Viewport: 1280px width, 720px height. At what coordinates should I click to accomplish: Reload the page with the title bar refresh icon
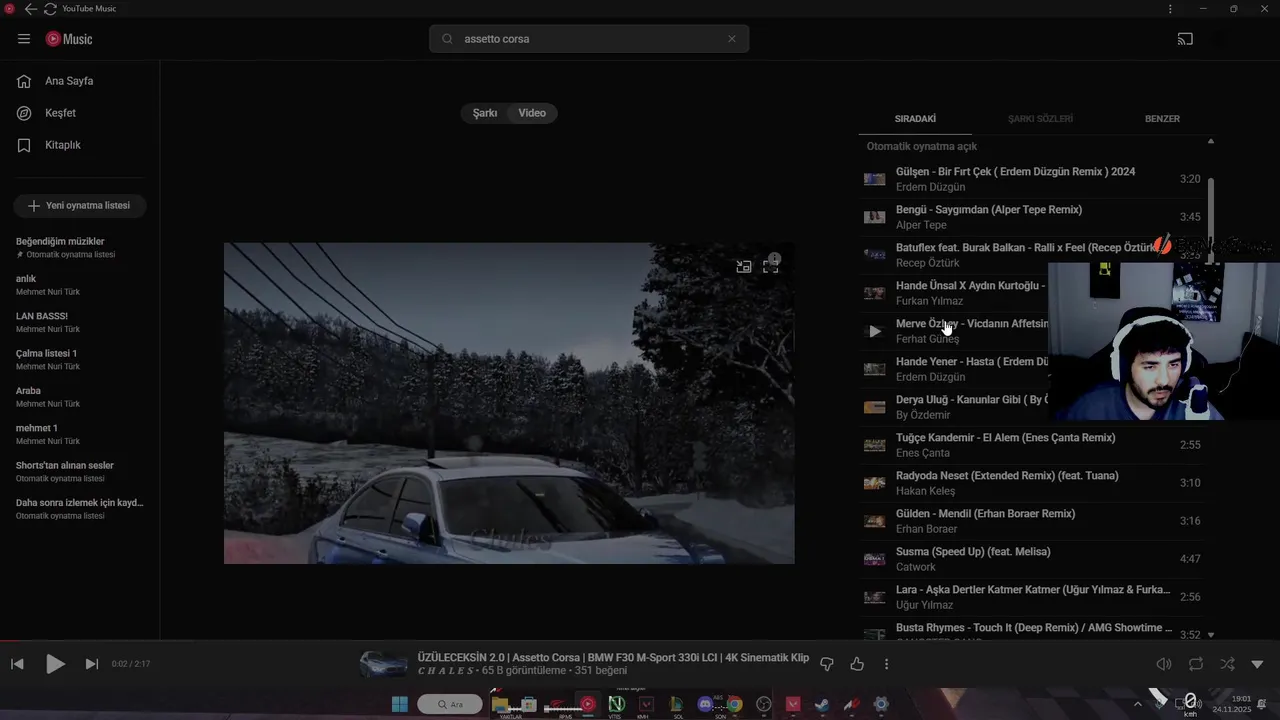tap(50, 9)
